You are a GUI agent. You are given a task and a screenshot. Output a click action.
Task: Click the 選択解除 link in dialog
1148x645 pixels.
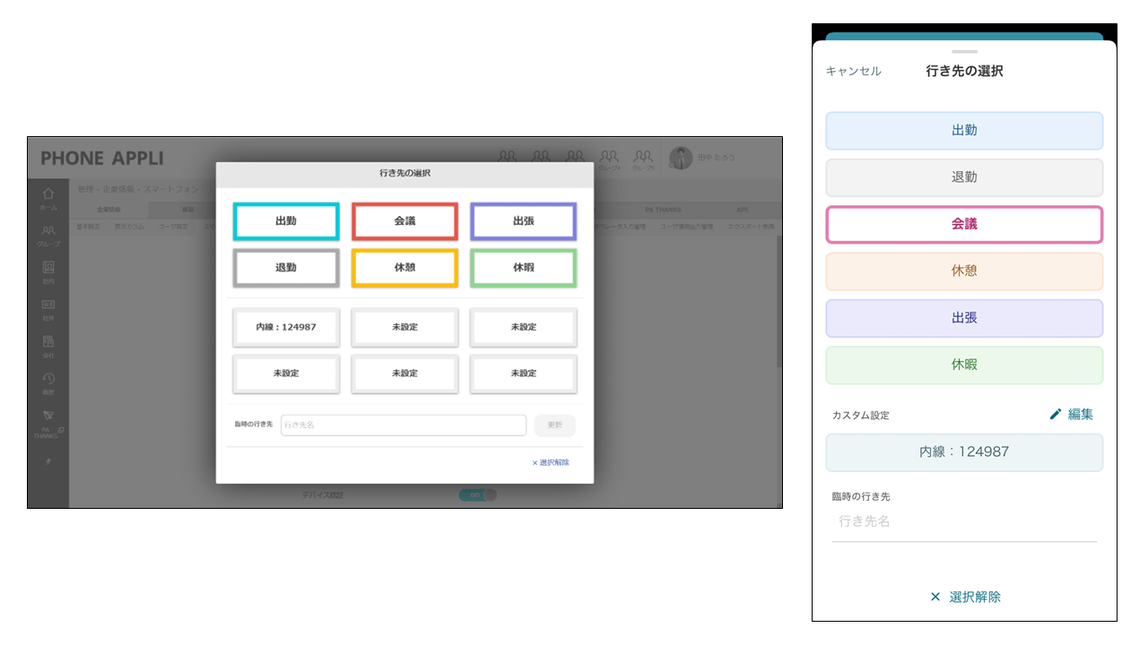point(551,463)
